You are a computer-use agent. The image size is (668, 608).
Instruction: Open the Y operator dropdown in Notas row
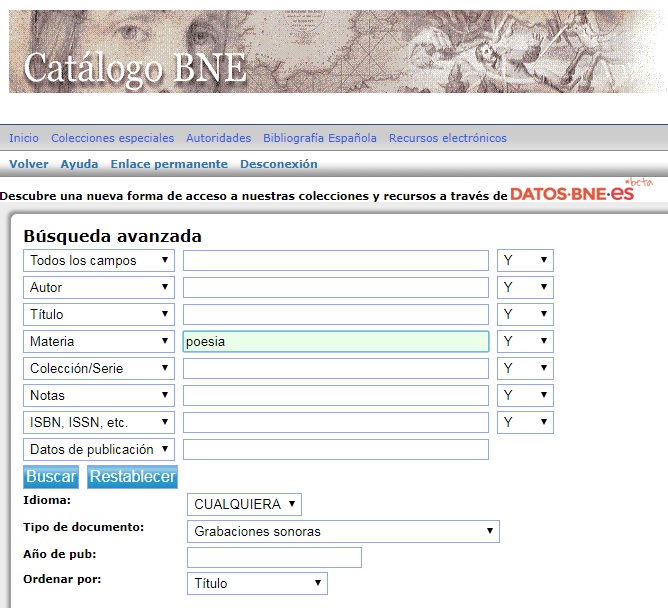pyautogui.click(x=525, y=395)
